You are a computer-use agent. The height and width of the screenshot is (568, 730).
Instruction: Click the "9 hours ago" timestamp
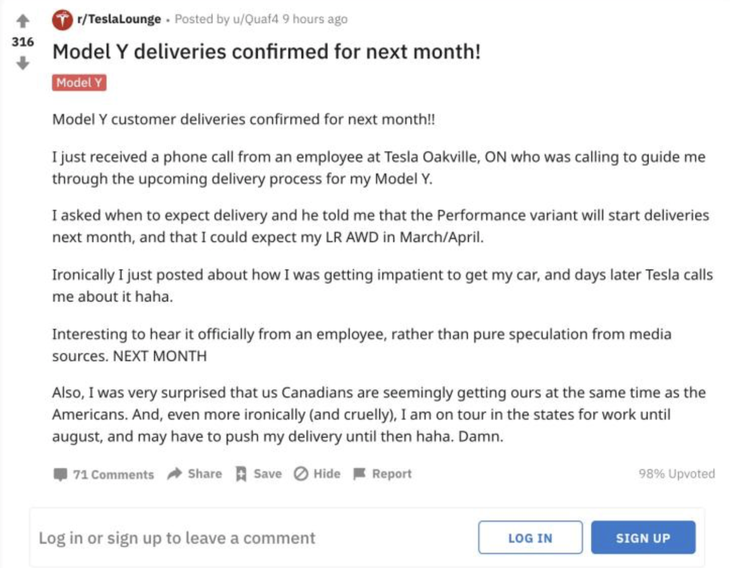coord(314,19)
